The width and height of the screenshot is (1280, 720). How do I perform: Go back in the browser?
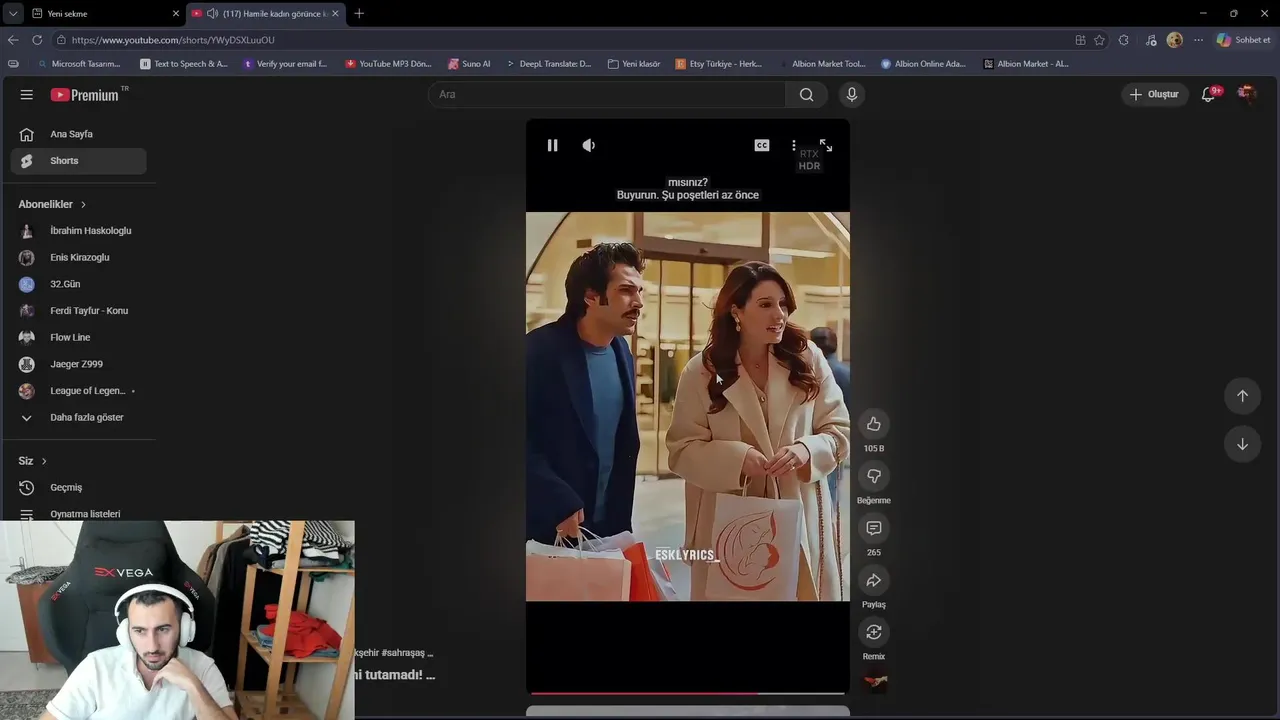pyautogui.click(x=12, y=40)
